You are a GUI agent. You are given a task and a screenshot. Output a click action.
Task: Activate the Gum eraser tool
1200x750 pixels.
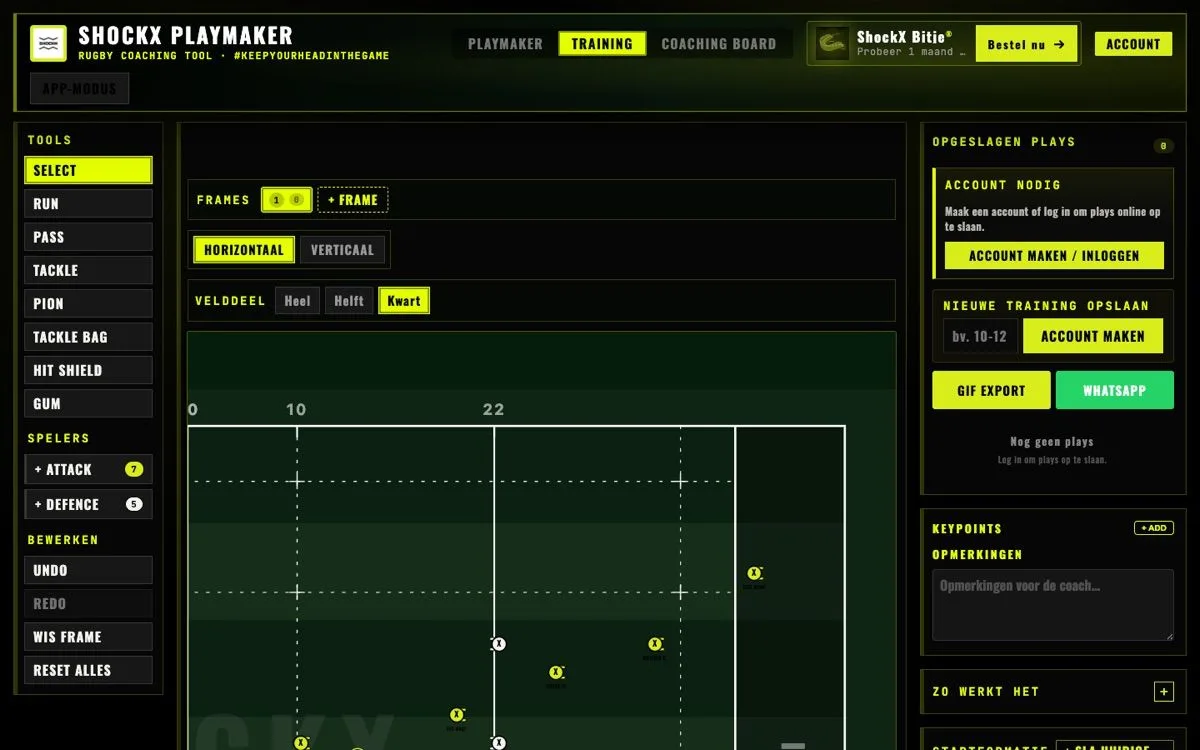coord(89,404)
